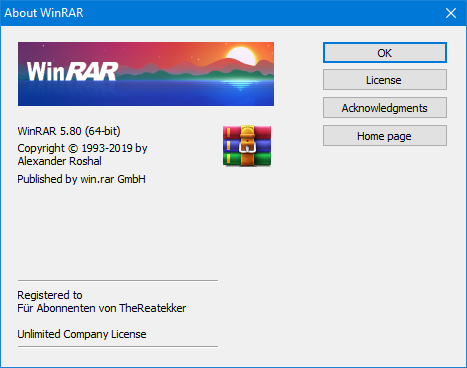The height and width of the screenshot is (368, 467).
Task: Click the Copyright 1993-2019 line
Action: click(82, 148)
